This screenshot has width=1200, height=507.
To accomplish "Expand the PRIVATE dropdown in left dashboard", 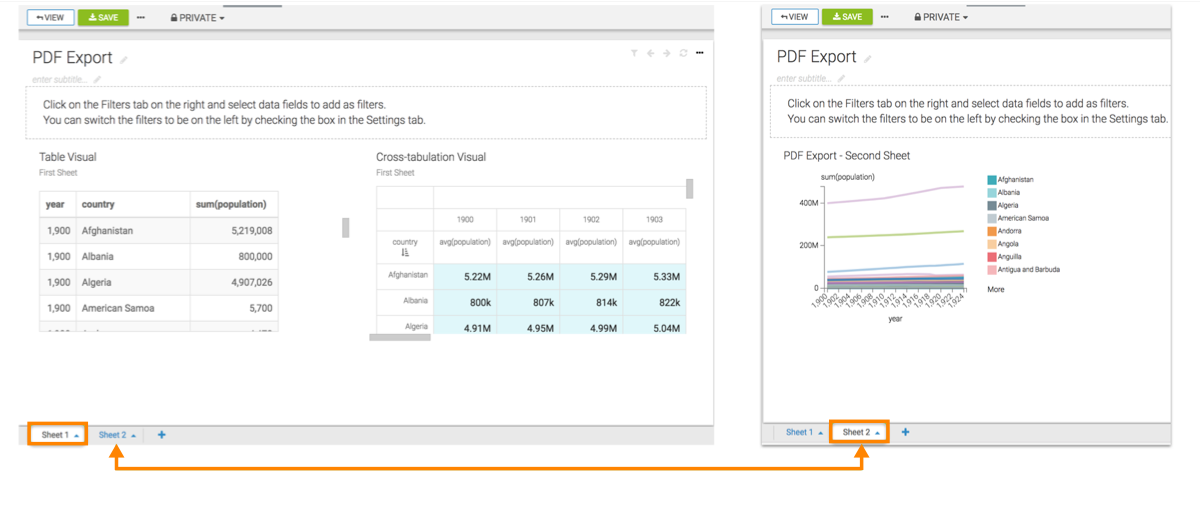I will tap(197, 18).
